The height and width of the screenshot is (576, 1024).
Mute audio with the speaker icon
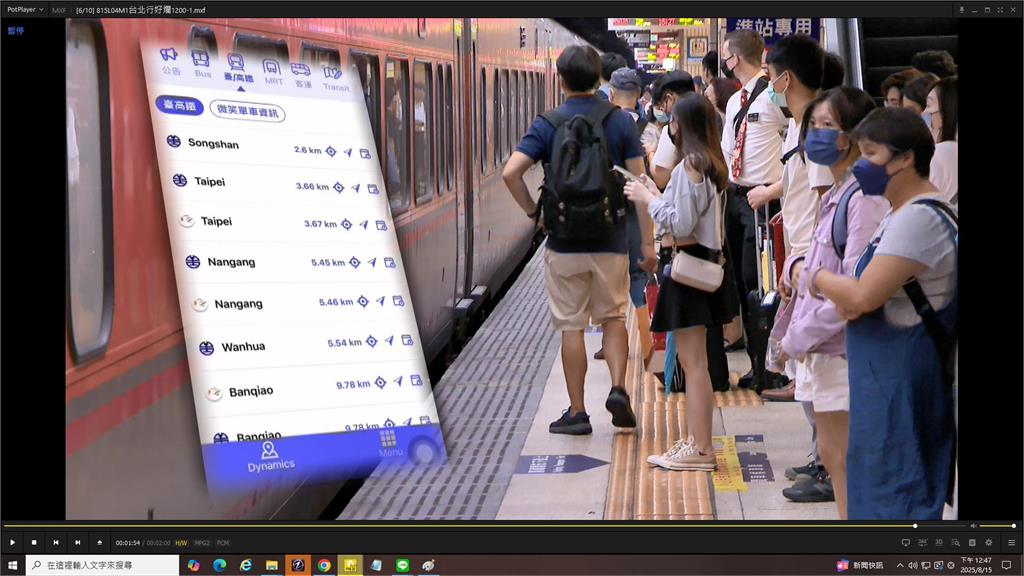[973, 526]
